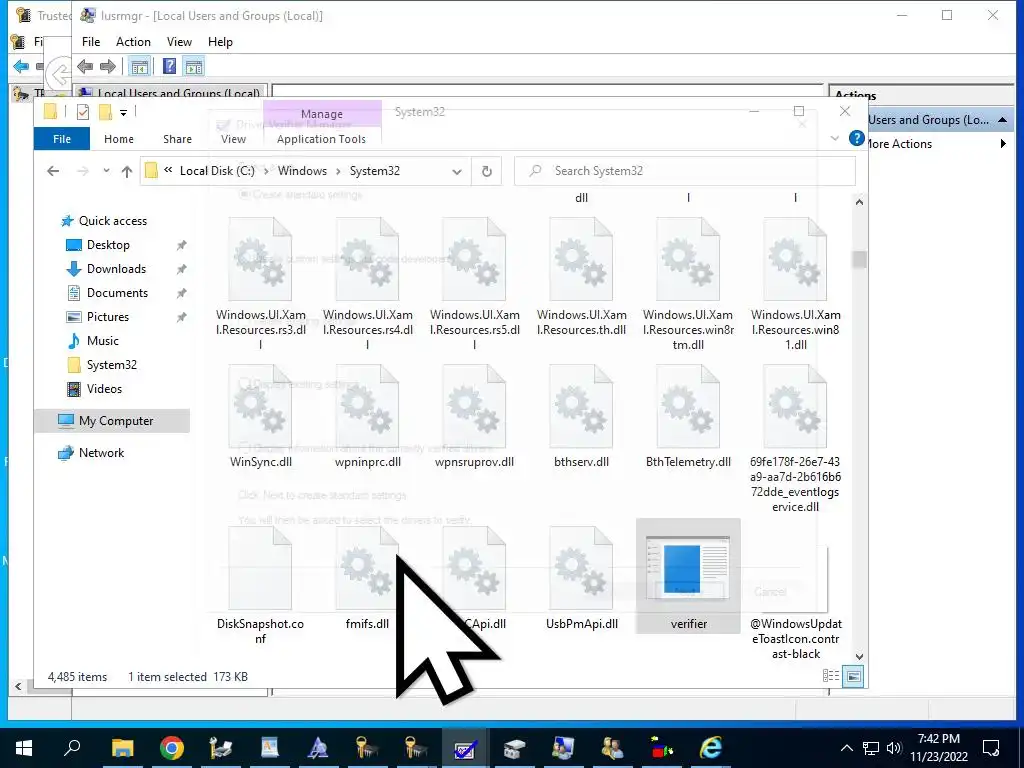Open the Customize Quick Access Toolbar dropdown

pyautogui.click(x=123, y=113)
